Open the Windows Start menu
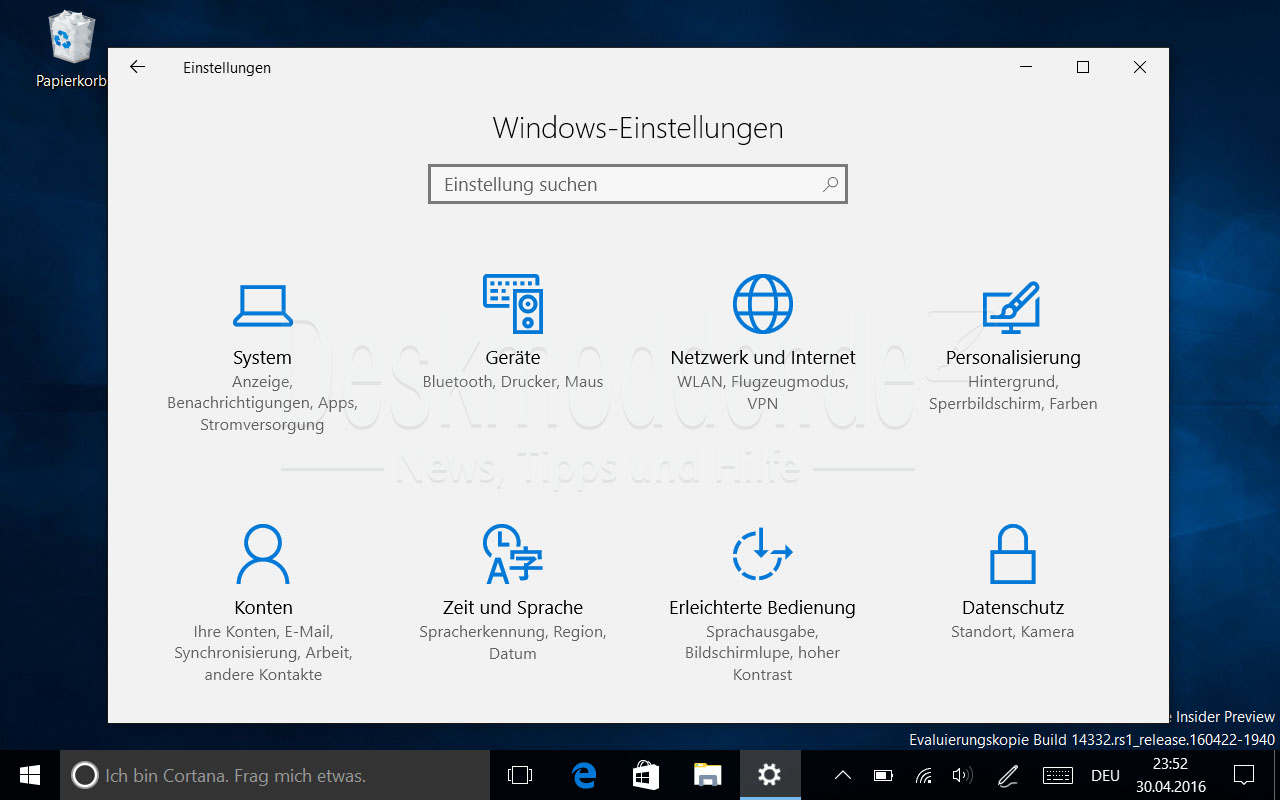The image size is (1280, 800). coord(30,775)
